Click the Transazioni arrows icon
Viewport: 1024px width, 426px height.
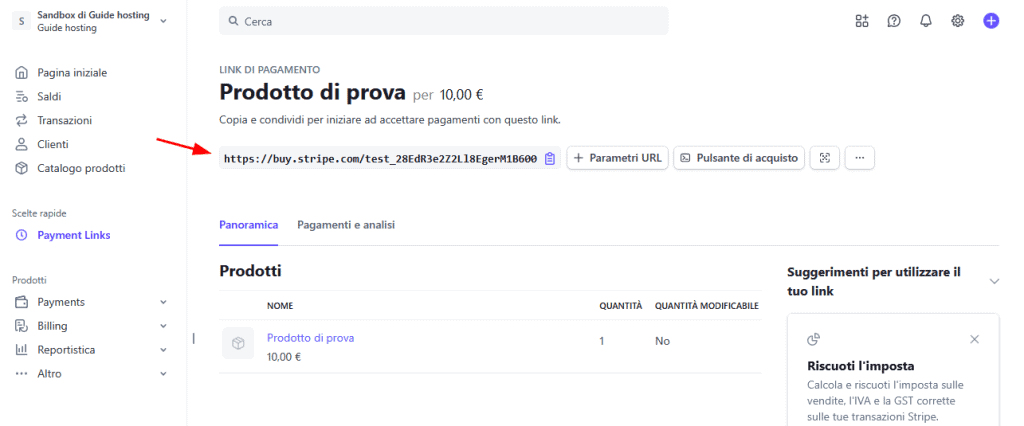point(22,120)
